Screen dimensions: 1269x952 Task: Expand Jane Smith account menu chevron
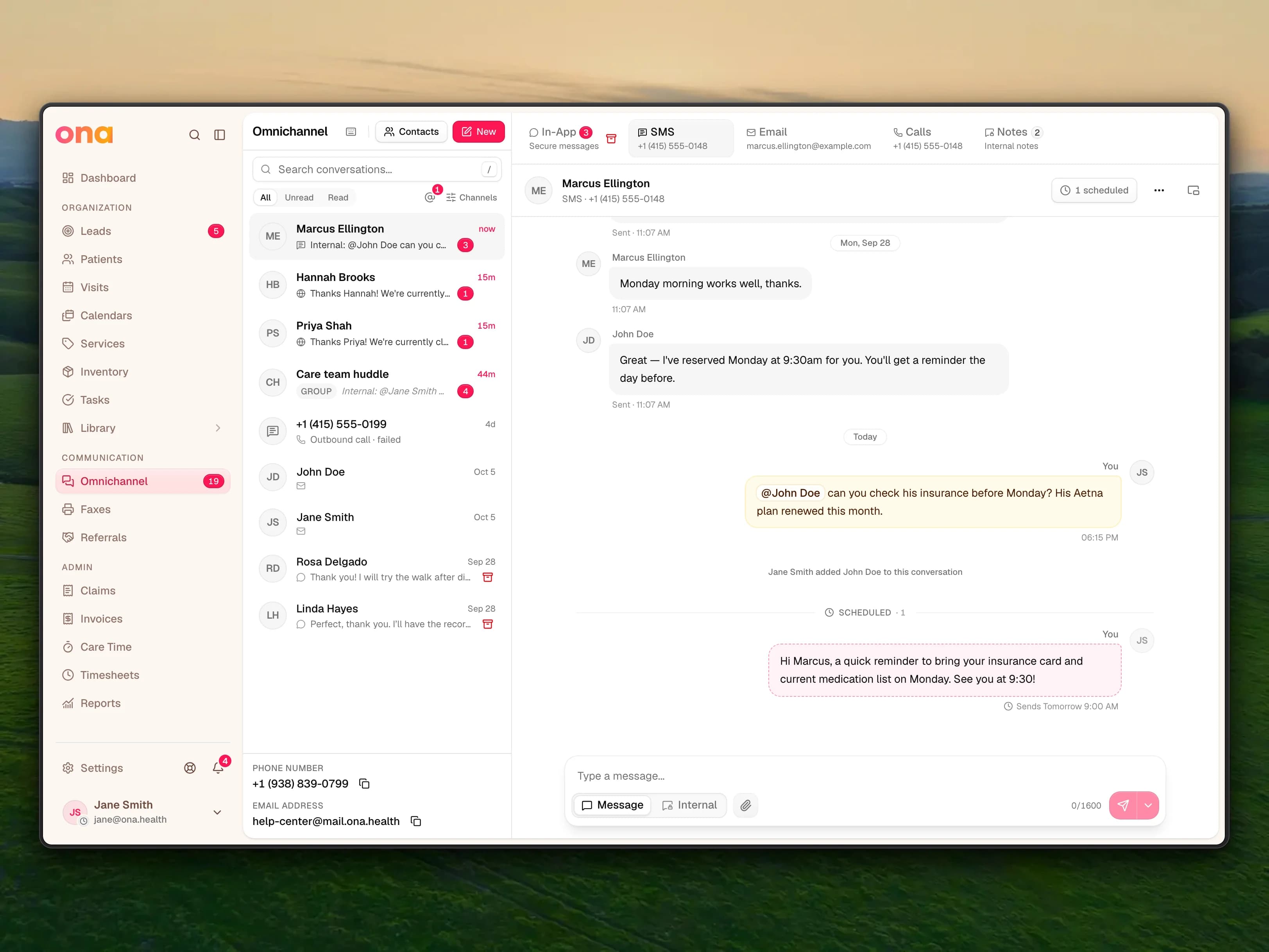(x=217, y=812)
